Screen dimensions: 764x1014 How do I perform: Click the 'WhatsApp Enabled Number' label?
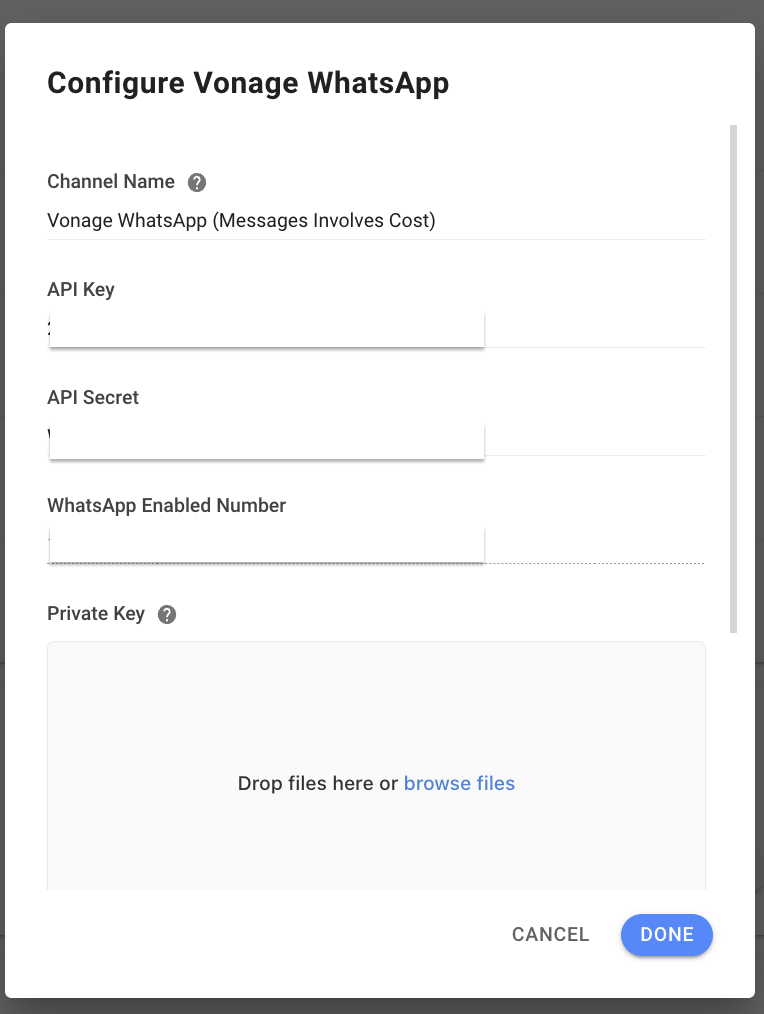pyautogui.click(x=166, y=505)
